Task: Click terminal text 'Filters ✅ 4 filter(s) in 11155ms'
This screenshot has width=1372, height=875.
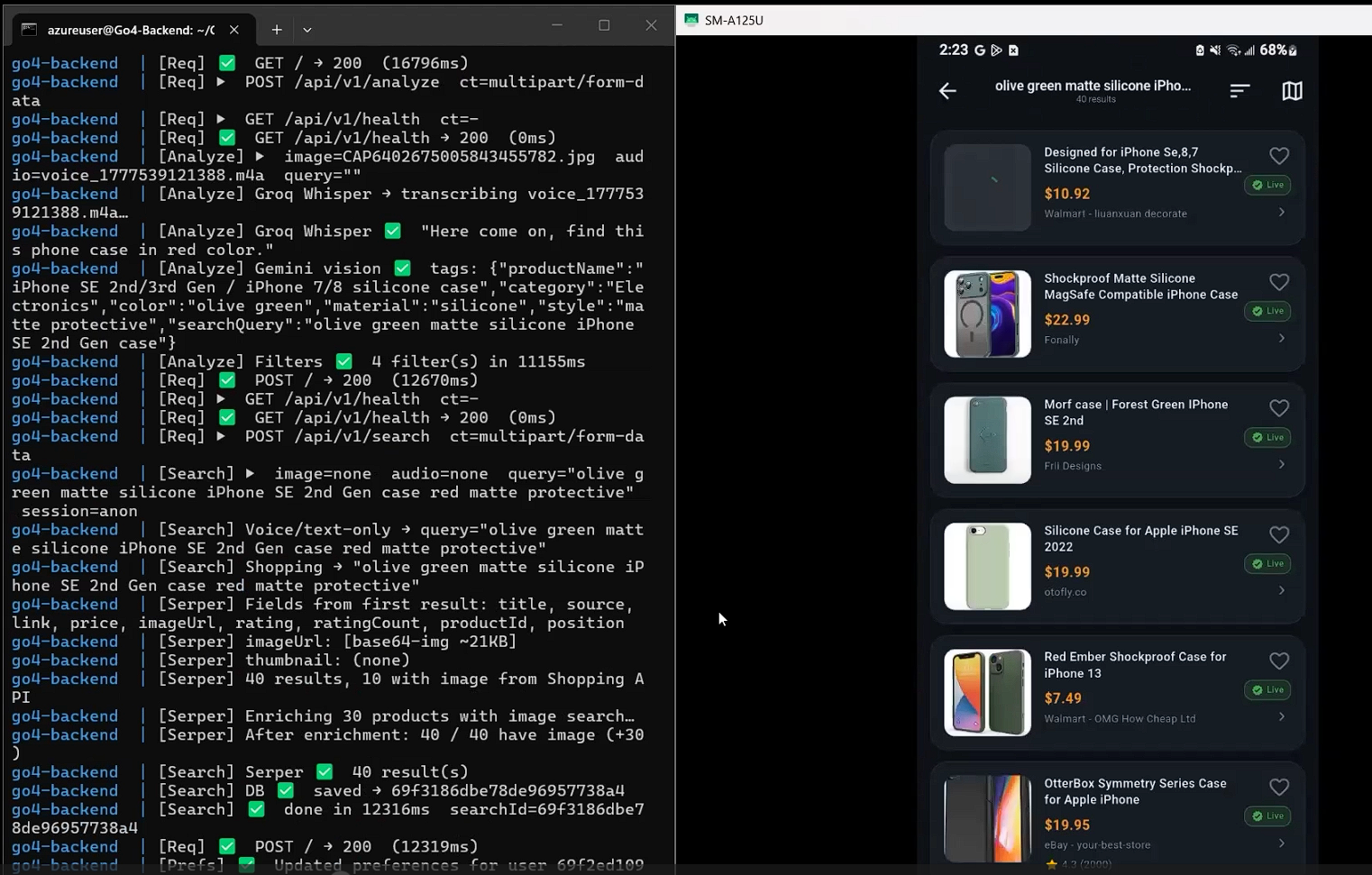Action: coord(420,361)
